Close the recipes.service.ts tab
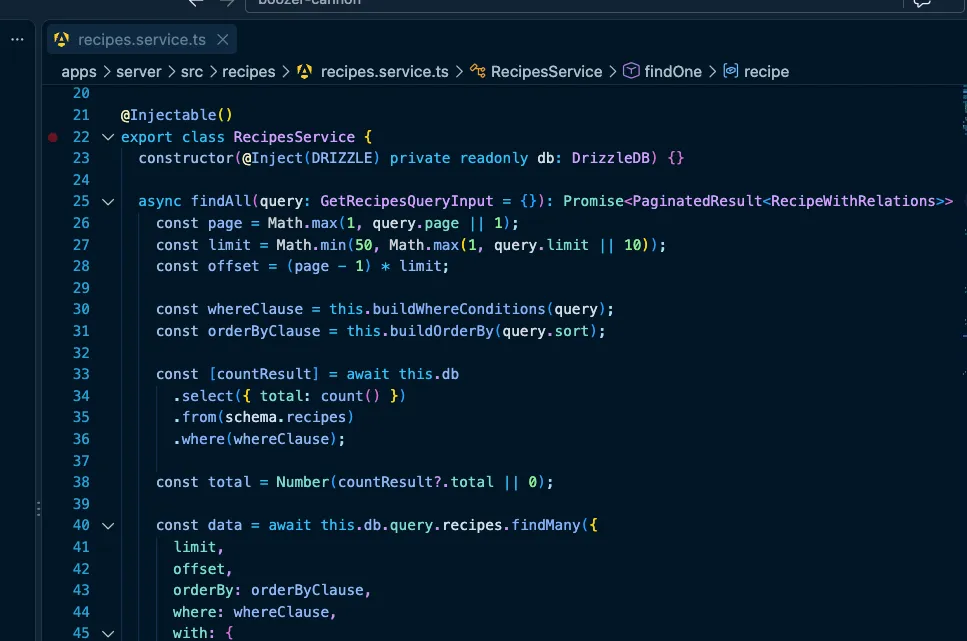 click(223, 39)
